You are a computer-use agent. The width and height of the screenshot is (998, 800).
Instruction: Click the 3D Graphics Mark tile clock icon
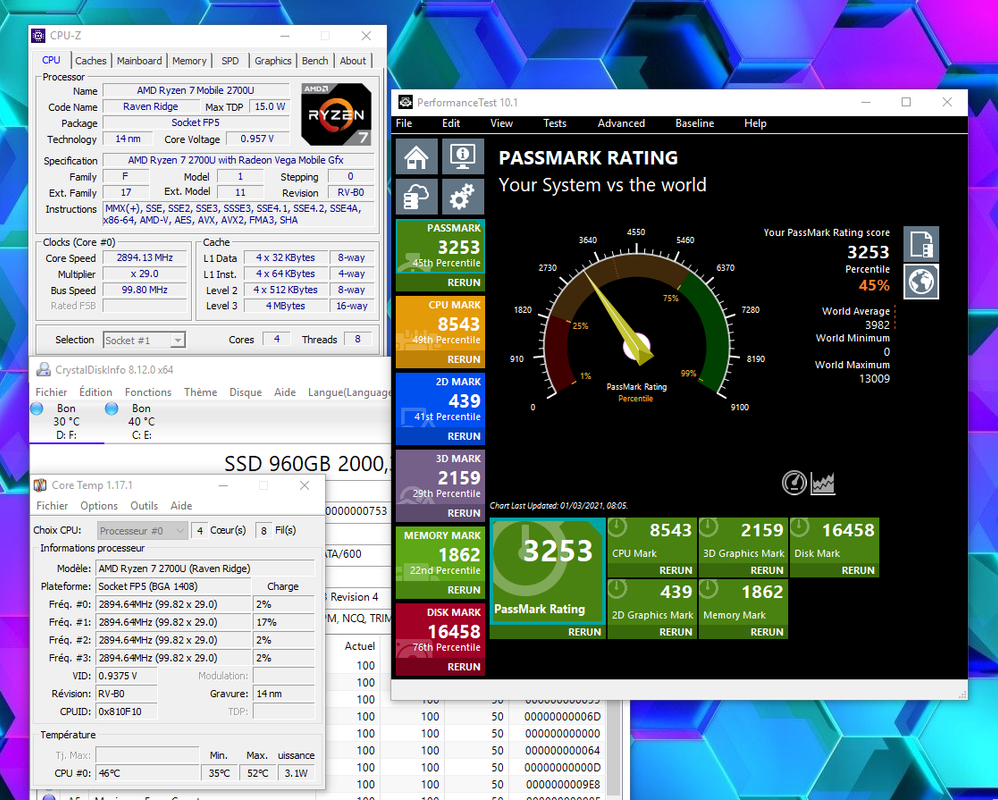coord(709,528)
